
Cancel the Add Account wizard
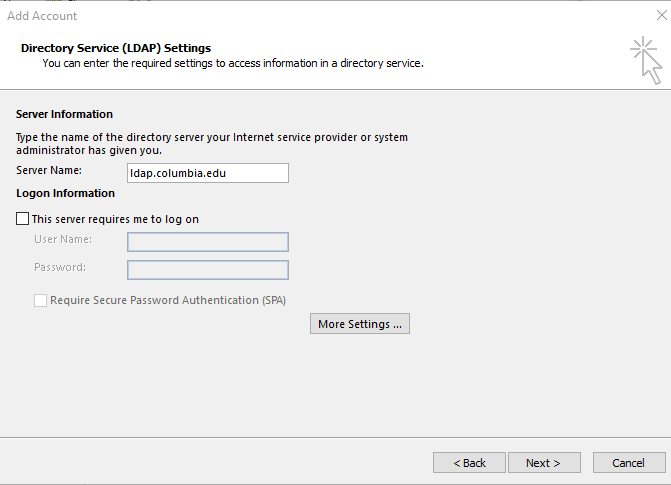tap(629, 463)
